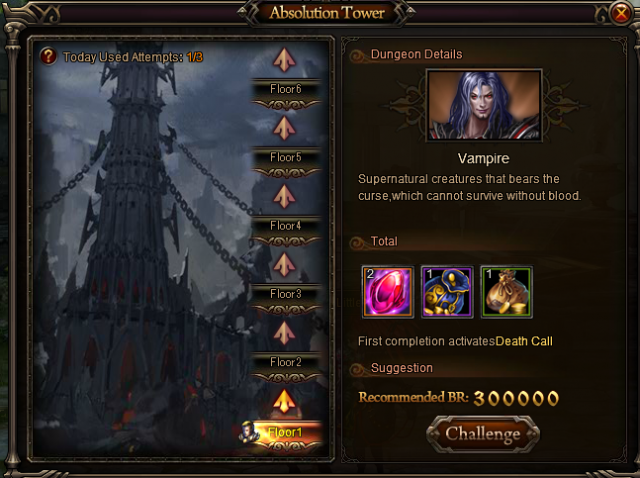Open the question mark help icon

48,56
